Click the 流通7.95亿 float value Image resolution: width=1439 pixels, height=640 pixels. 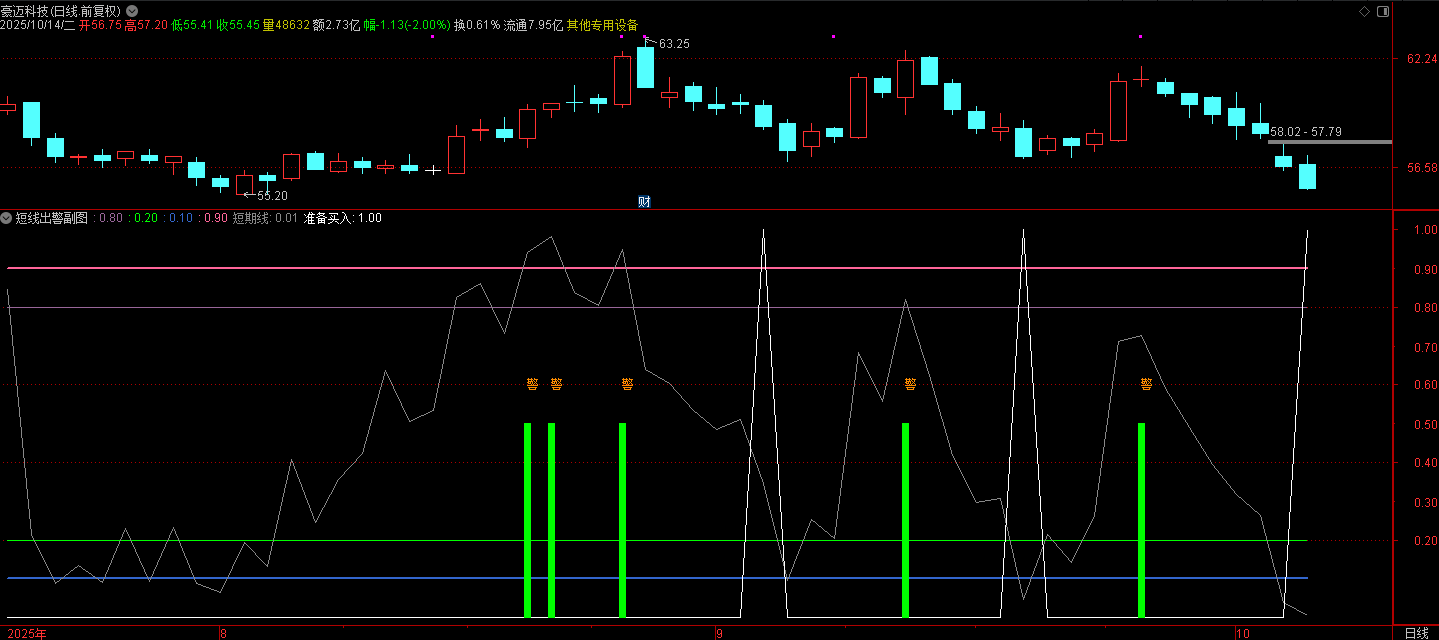pyautogui.click(x=533, y=25)
